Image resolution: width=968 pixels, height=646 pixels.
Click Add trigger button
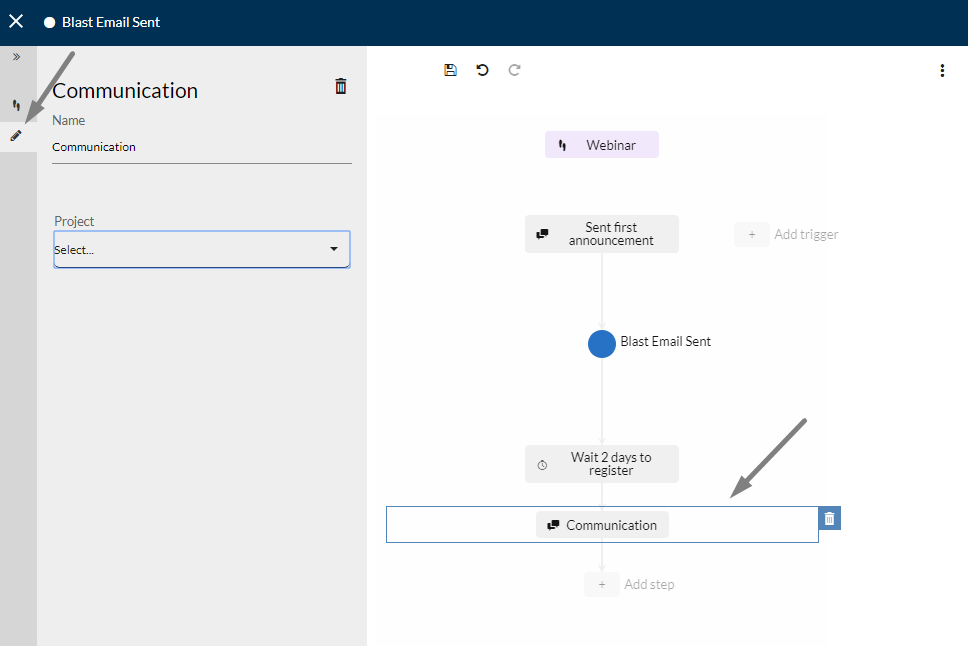786,235
